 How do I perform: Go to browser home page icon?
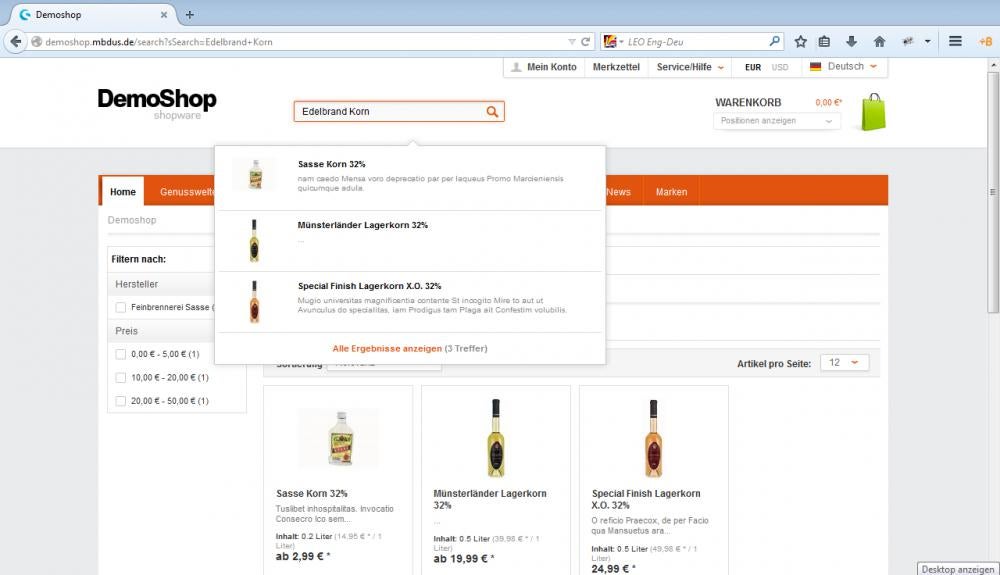[879, 42]
